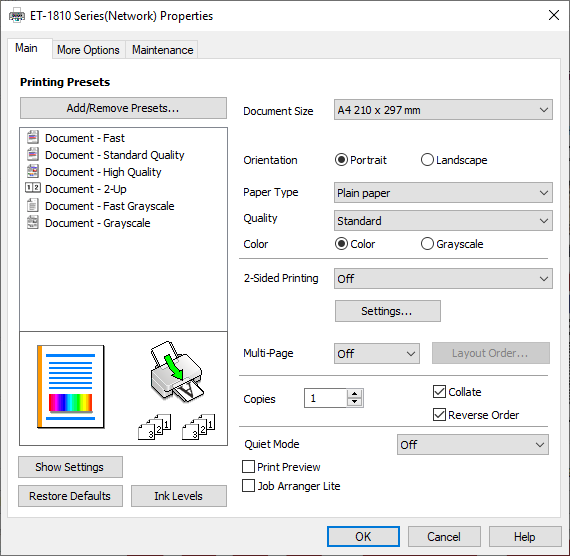Screen dimensions: 570x556
Task: Open the Maintenance tab
Action: 162,50
